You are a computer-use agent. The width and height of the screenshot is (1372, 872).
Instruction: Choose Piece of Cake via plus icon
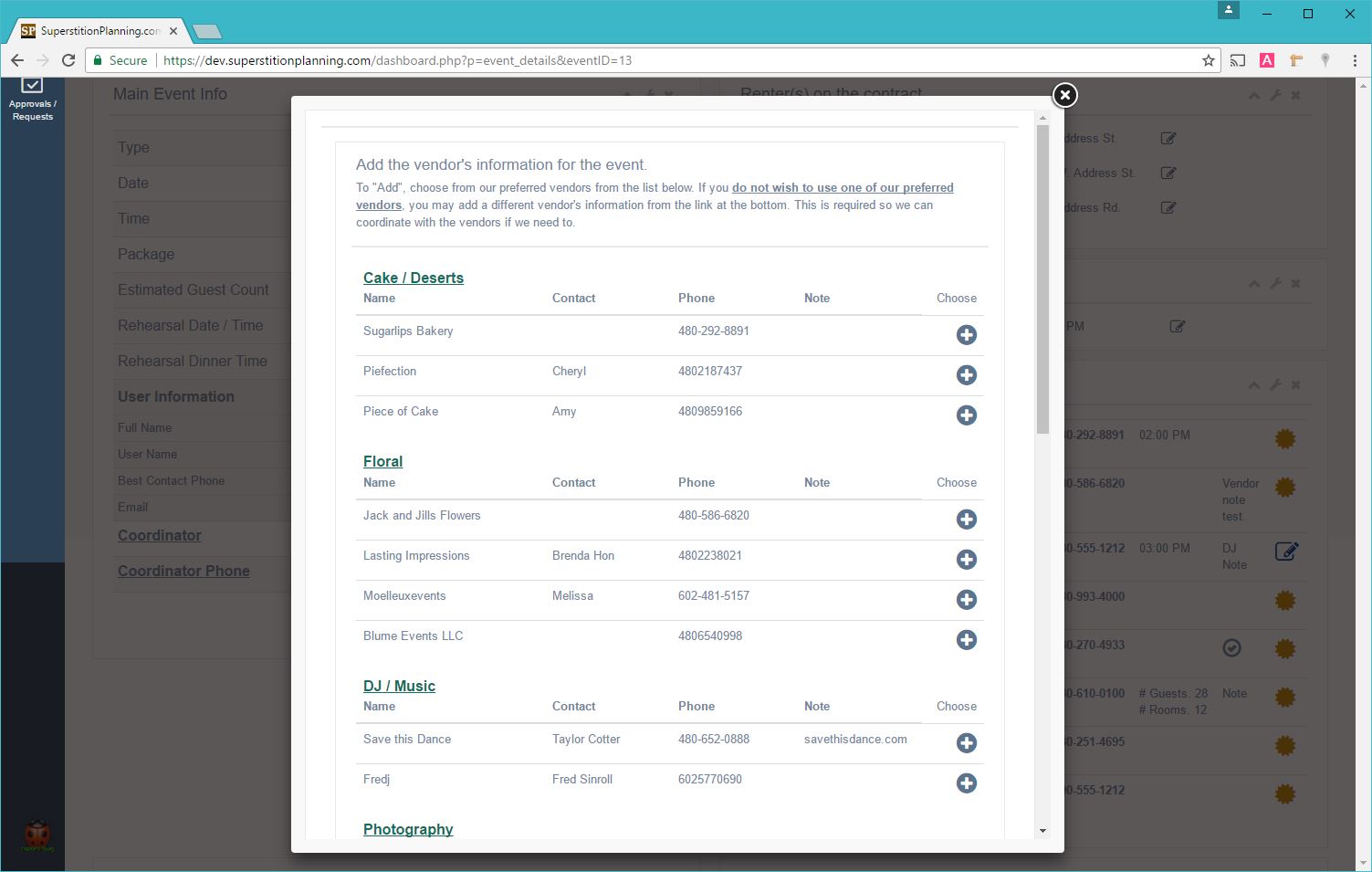point(966,415)
